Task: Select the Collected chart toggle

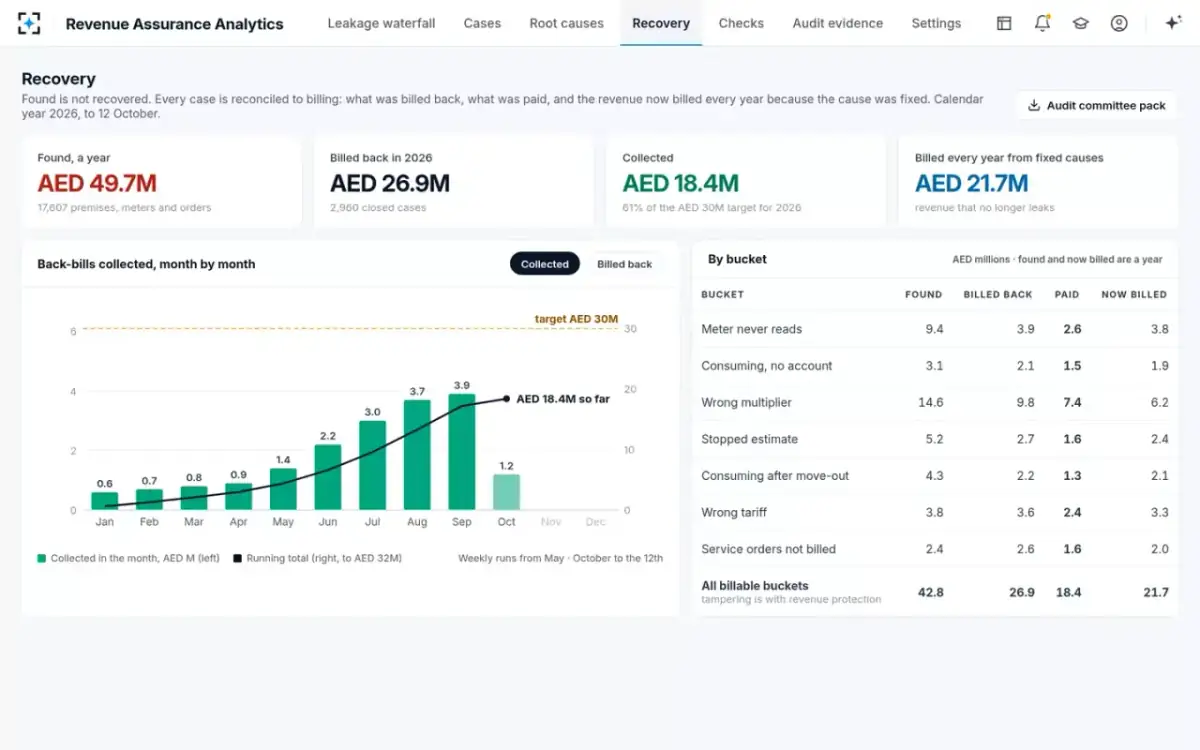Action: click(x=545, y=264)
